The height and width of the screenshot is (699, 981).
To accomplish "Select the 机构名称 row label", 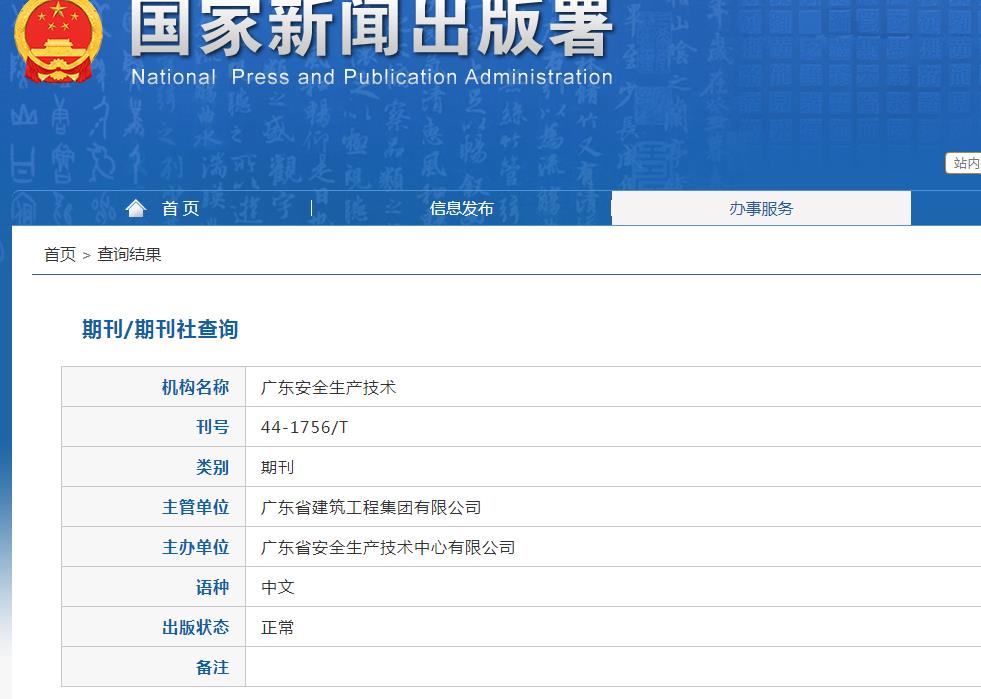I will (x=194, y=387).
